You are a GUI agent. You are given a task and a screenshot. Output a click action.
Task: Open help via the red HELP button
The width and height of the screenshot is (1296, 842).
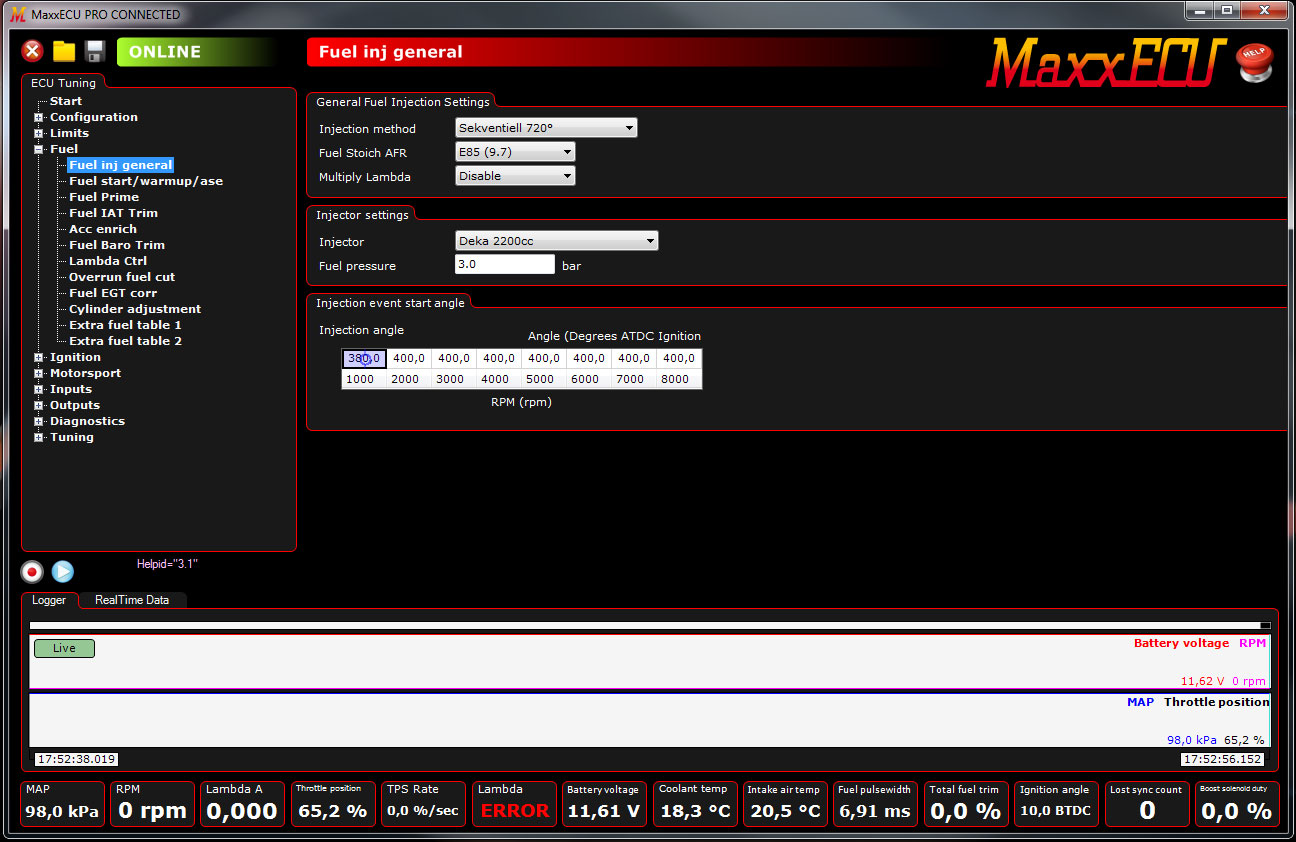point(1254,62)
